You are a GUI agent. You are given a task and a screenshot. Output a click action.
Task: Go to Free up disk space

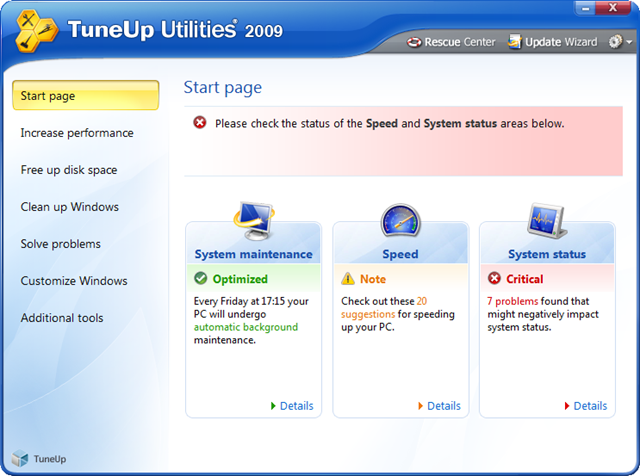point(69,170)
